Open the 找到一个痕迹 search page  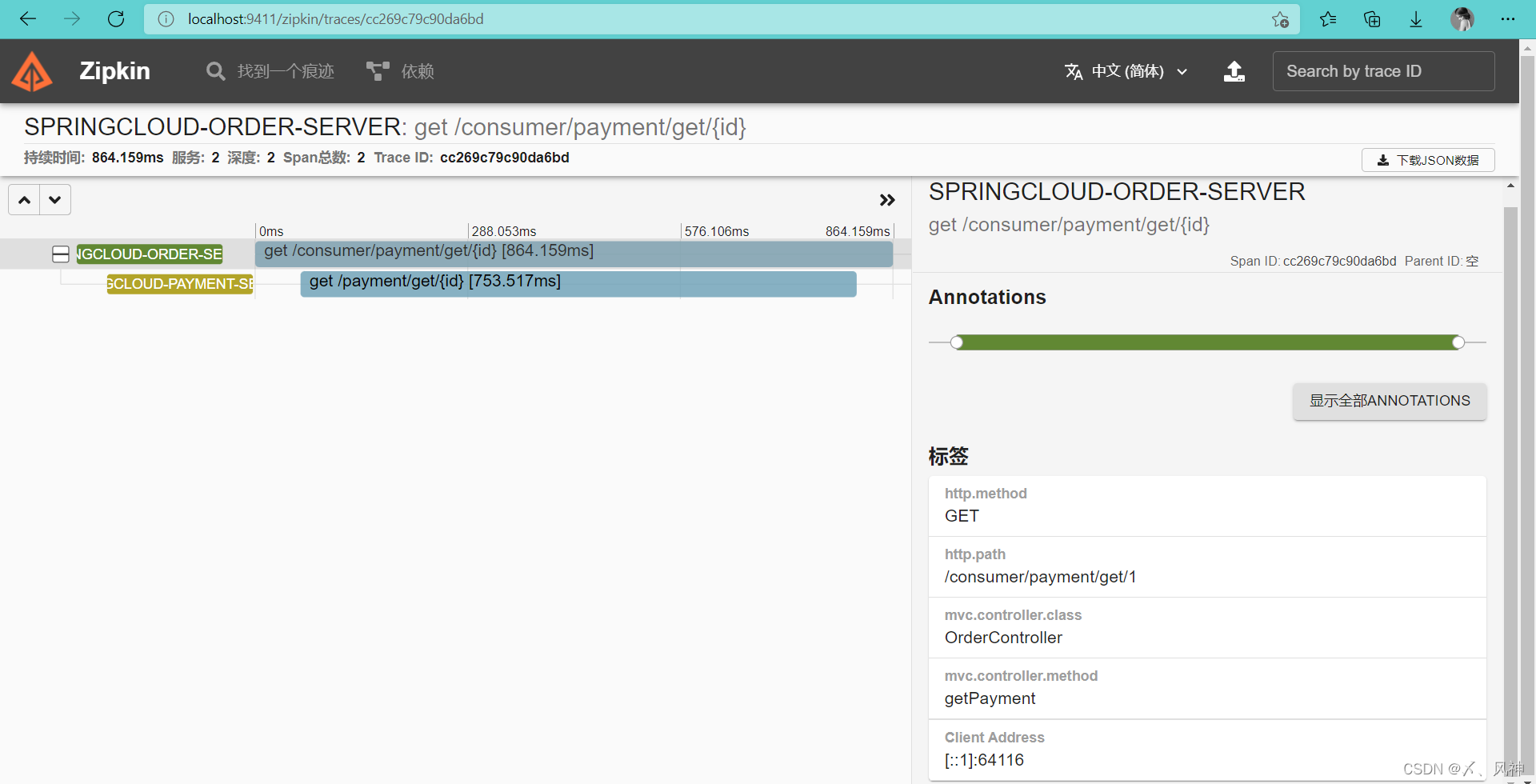point(270,71)
